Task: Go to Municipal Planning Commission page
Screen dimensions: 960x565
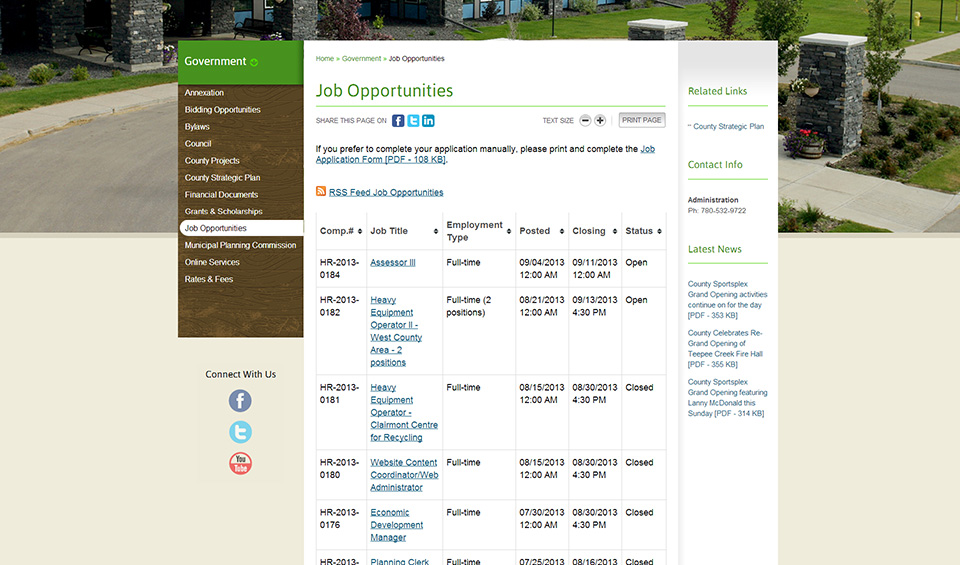Action: (x=240, y=245)
